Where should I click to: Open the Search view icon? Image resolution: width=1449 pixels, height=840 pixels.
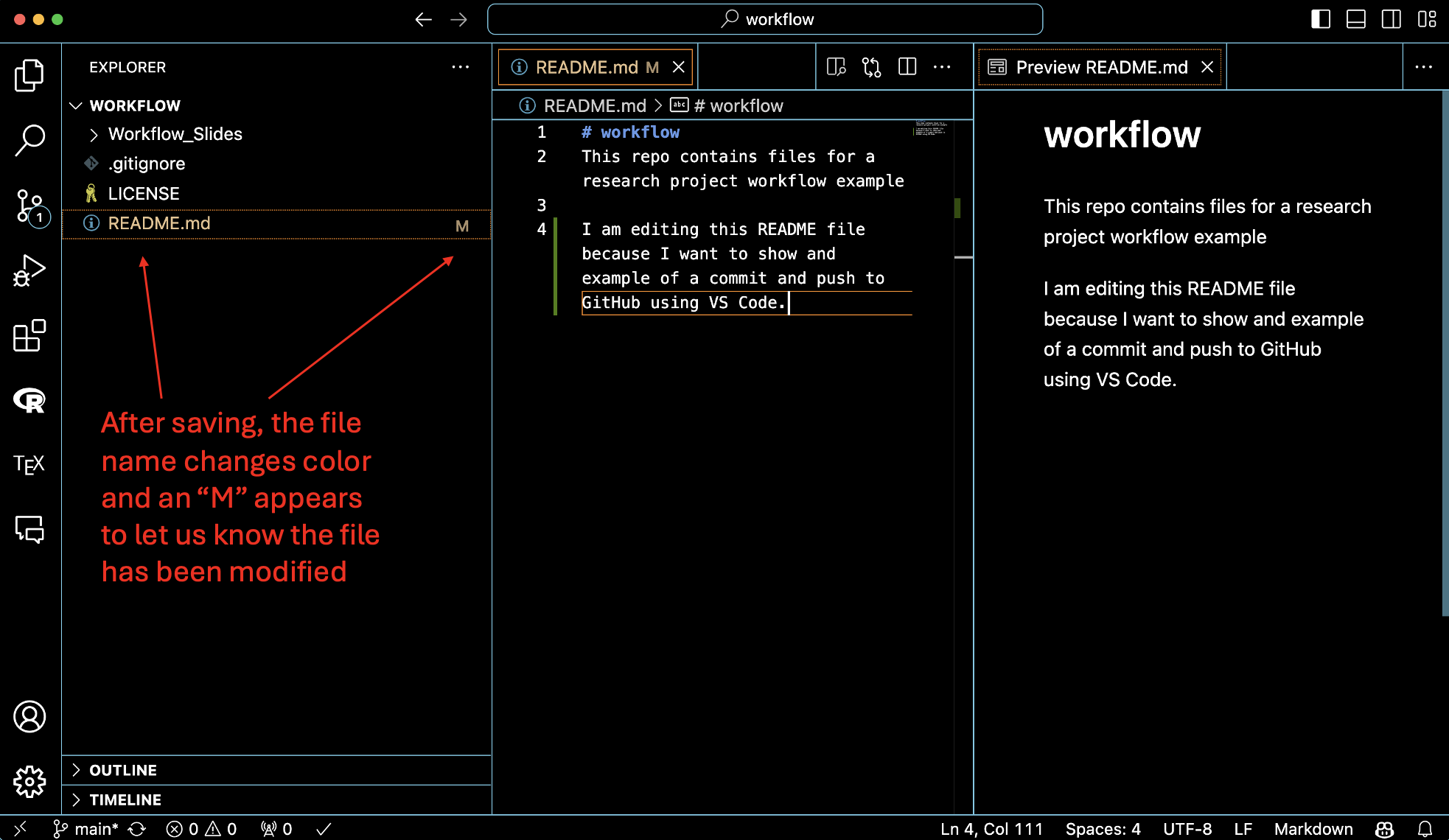click(29, 139)
